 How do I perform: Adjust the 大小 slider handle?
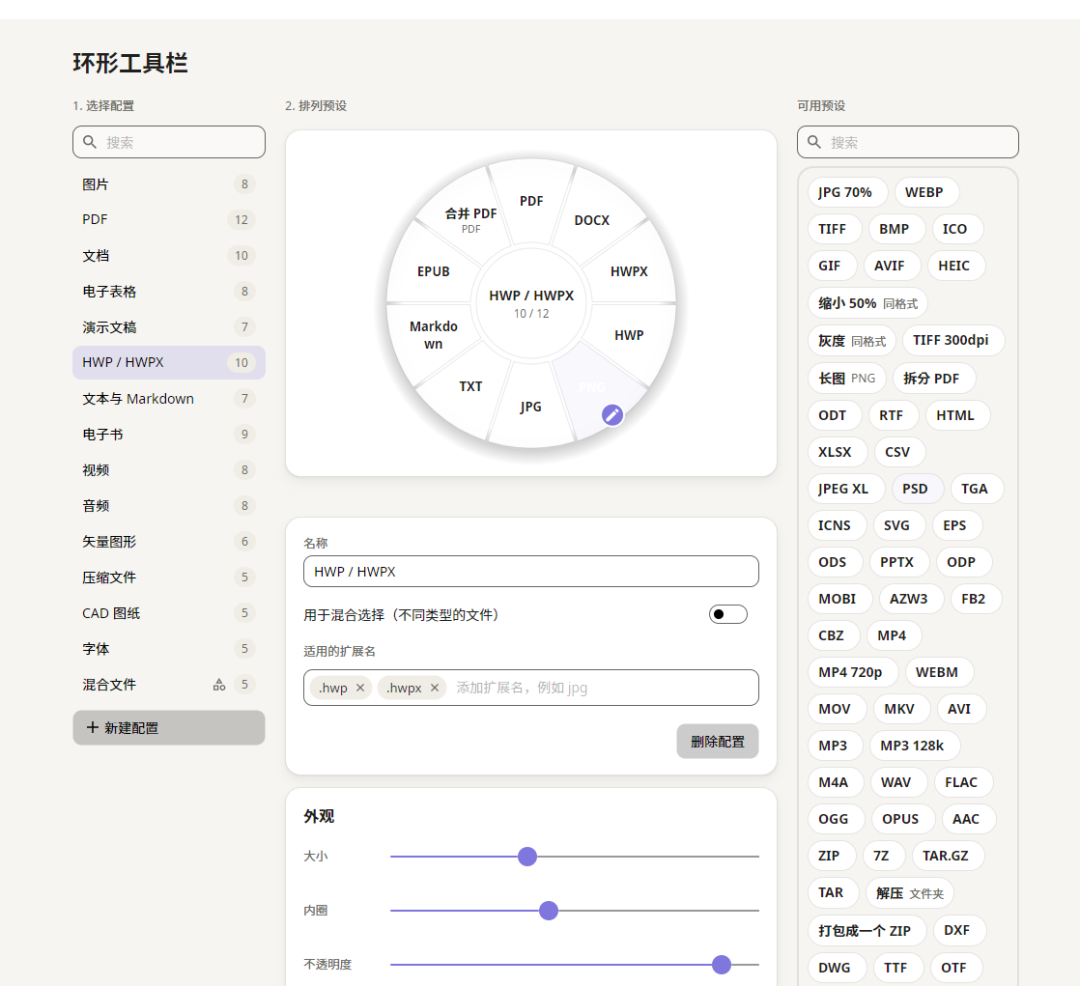coord(528,857)
